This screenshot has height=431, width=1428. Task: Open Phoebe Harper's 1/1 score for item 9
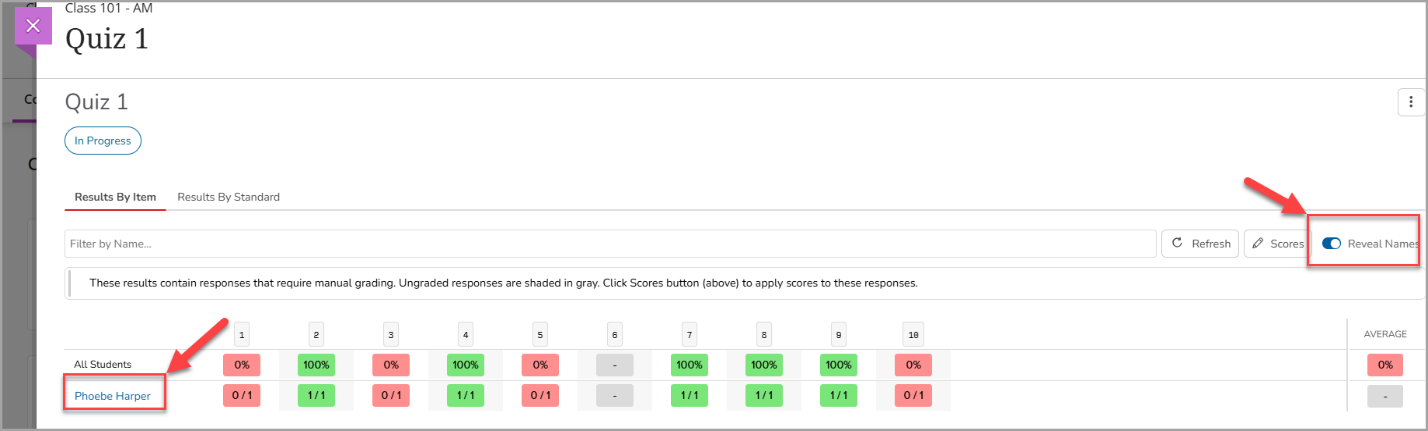839,396
